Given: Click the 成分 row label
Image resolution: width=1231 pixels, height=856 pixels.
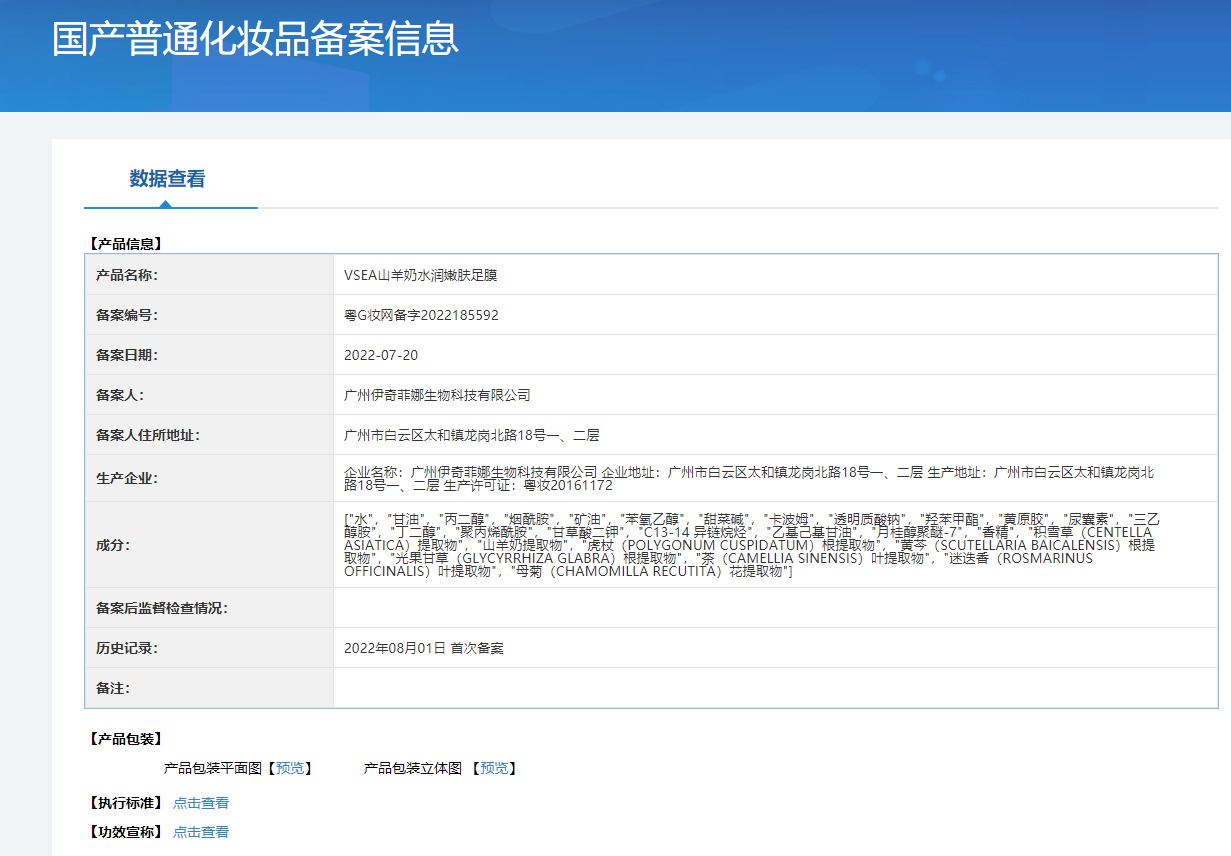Looking at the screenshot, I should point(112,545).
